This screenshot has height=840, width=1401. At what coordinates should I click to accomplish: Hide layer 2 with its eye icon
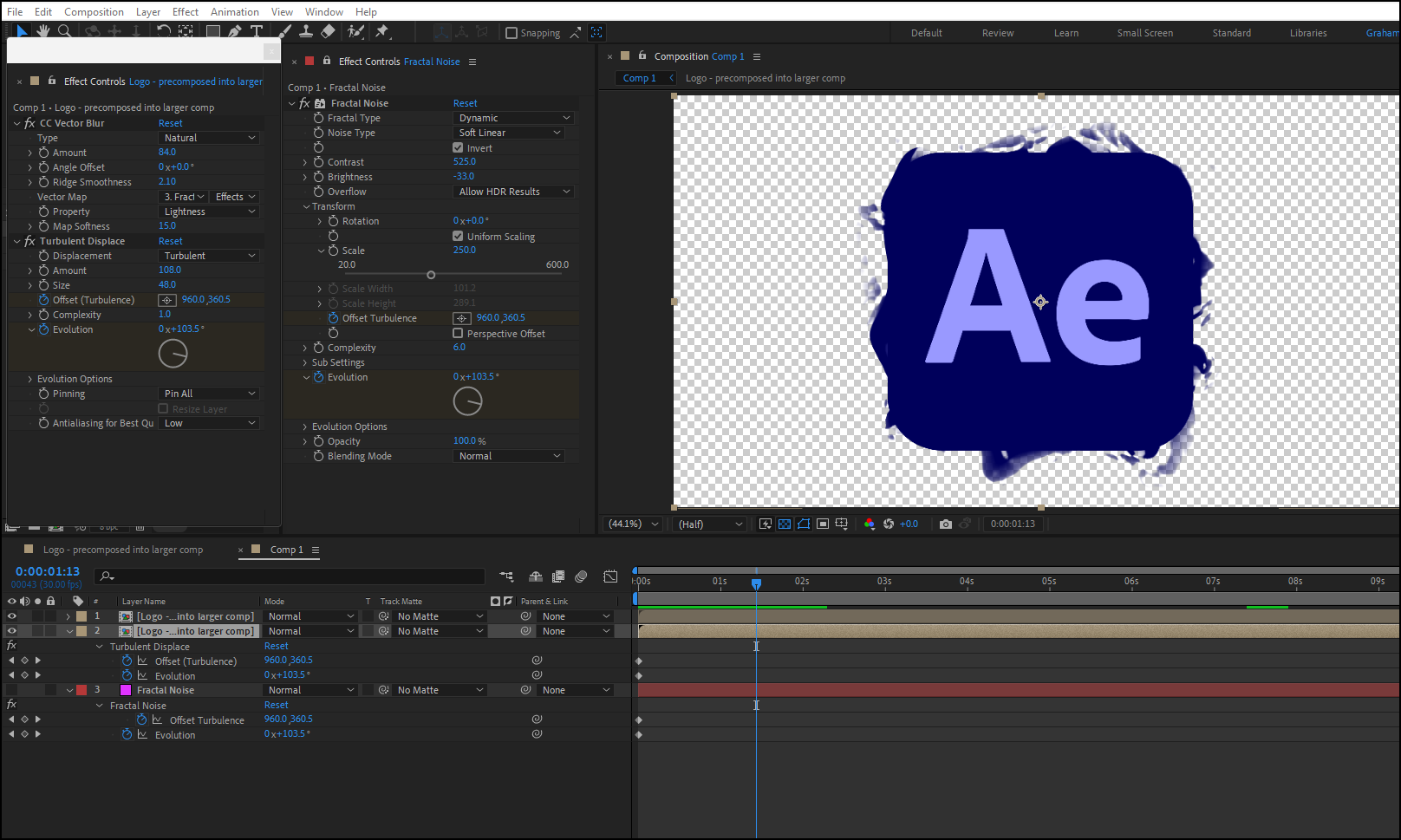click(x=12, y=631)
